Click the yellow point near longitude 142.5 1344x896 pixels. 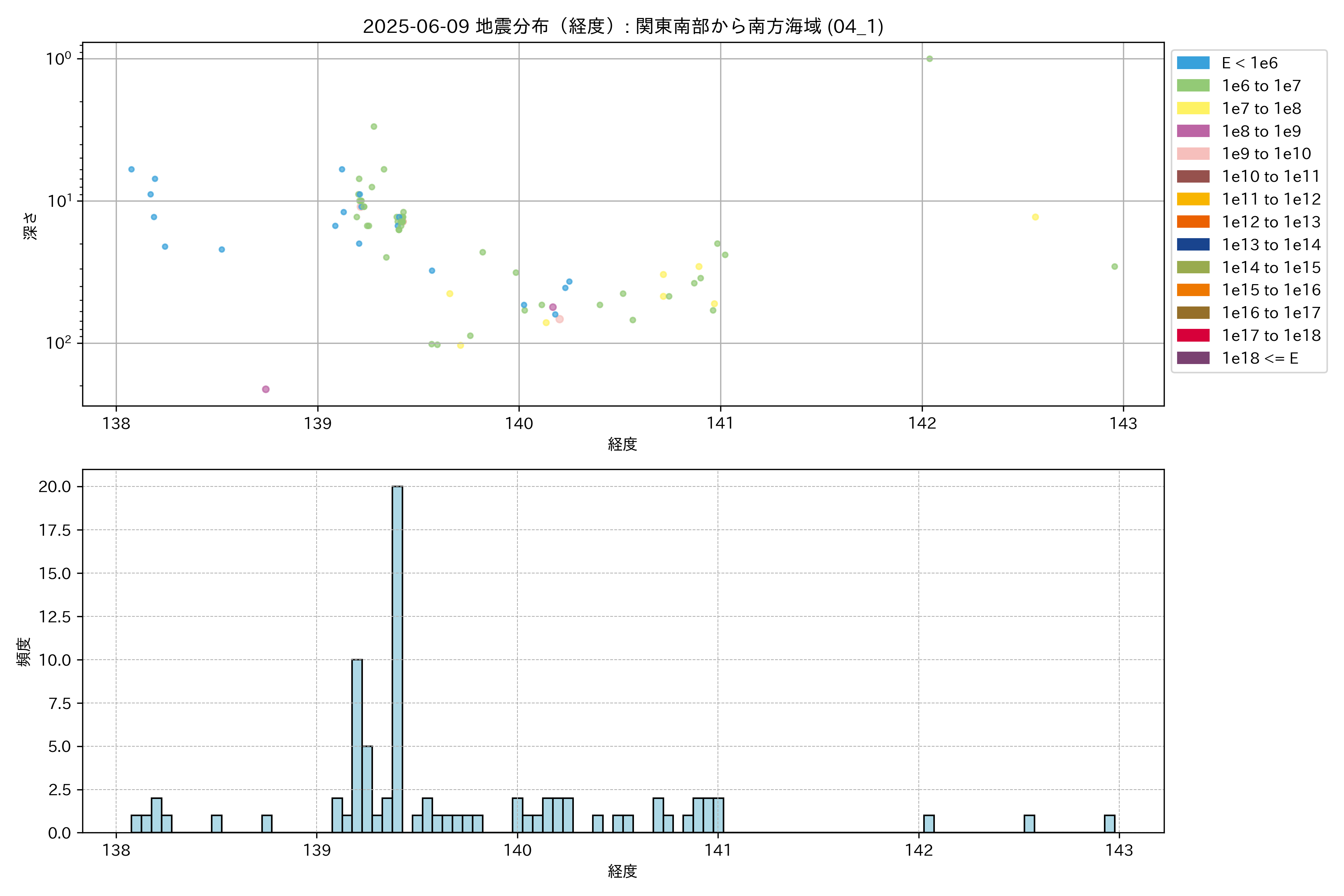(1035, 217)
